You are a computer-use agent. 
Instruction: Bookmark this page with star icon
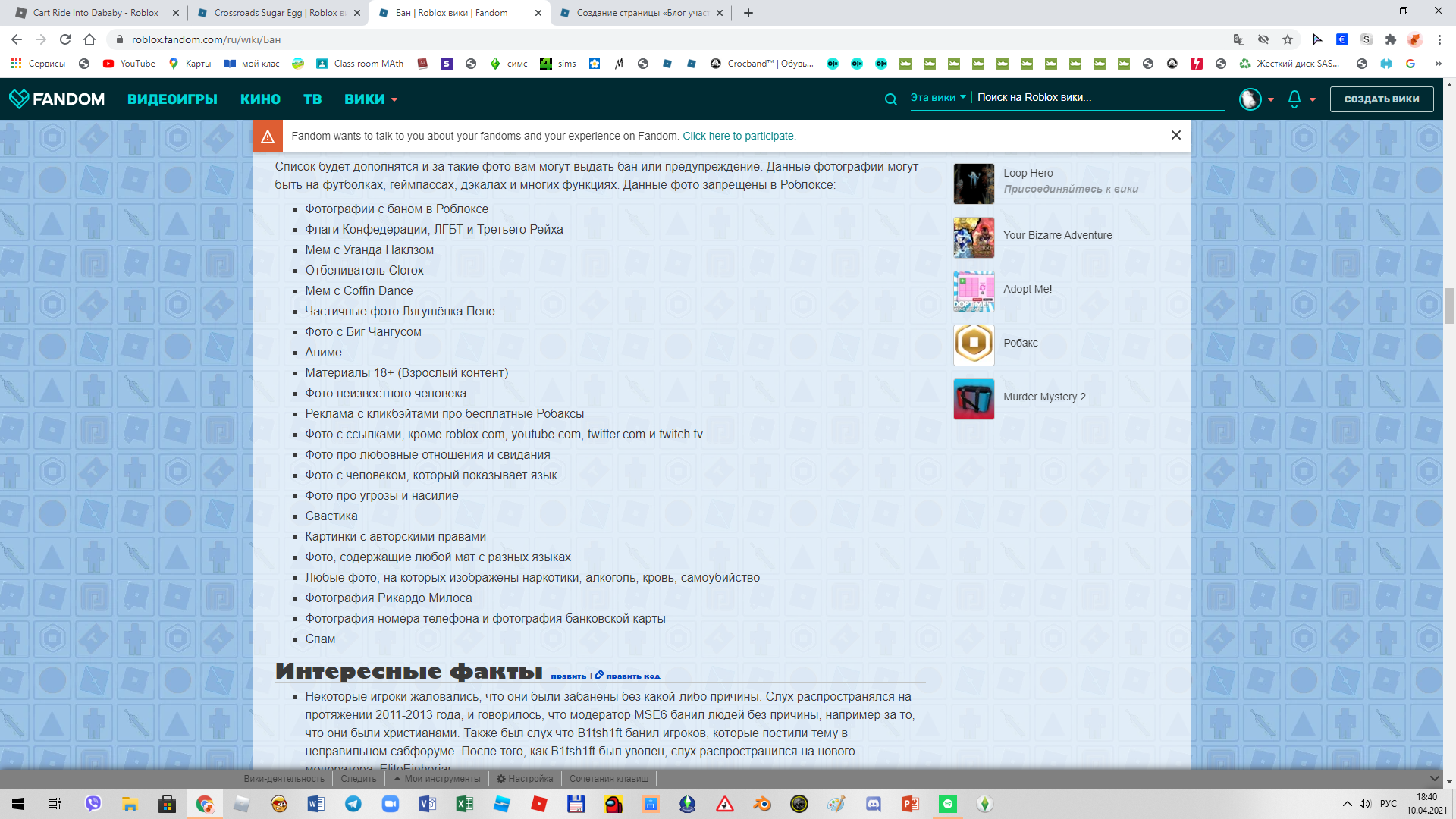coord(1288,39)
